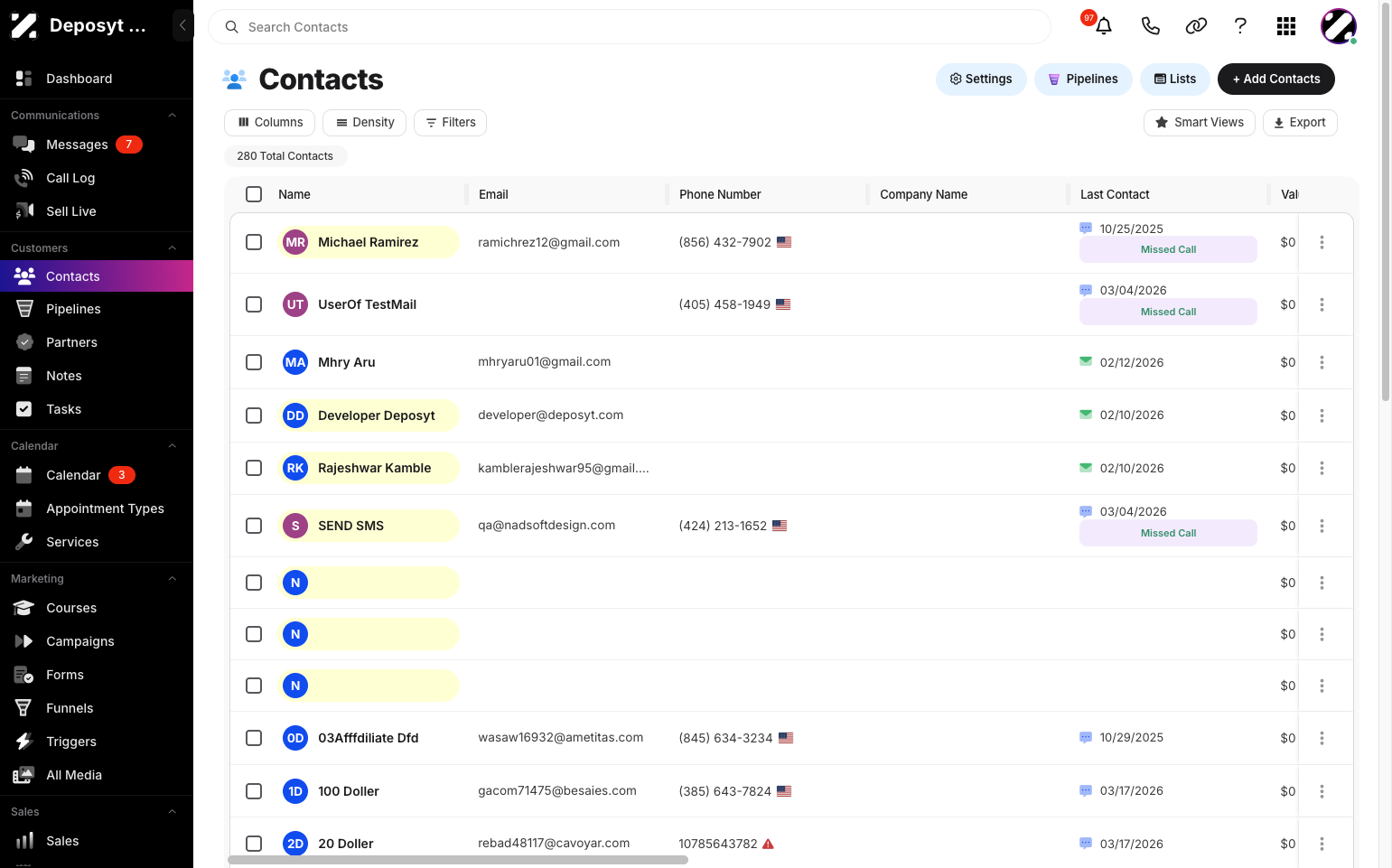Sort by the Last Contact column header
This screenshot has height=868, width=1392.
coord(1115,194)
